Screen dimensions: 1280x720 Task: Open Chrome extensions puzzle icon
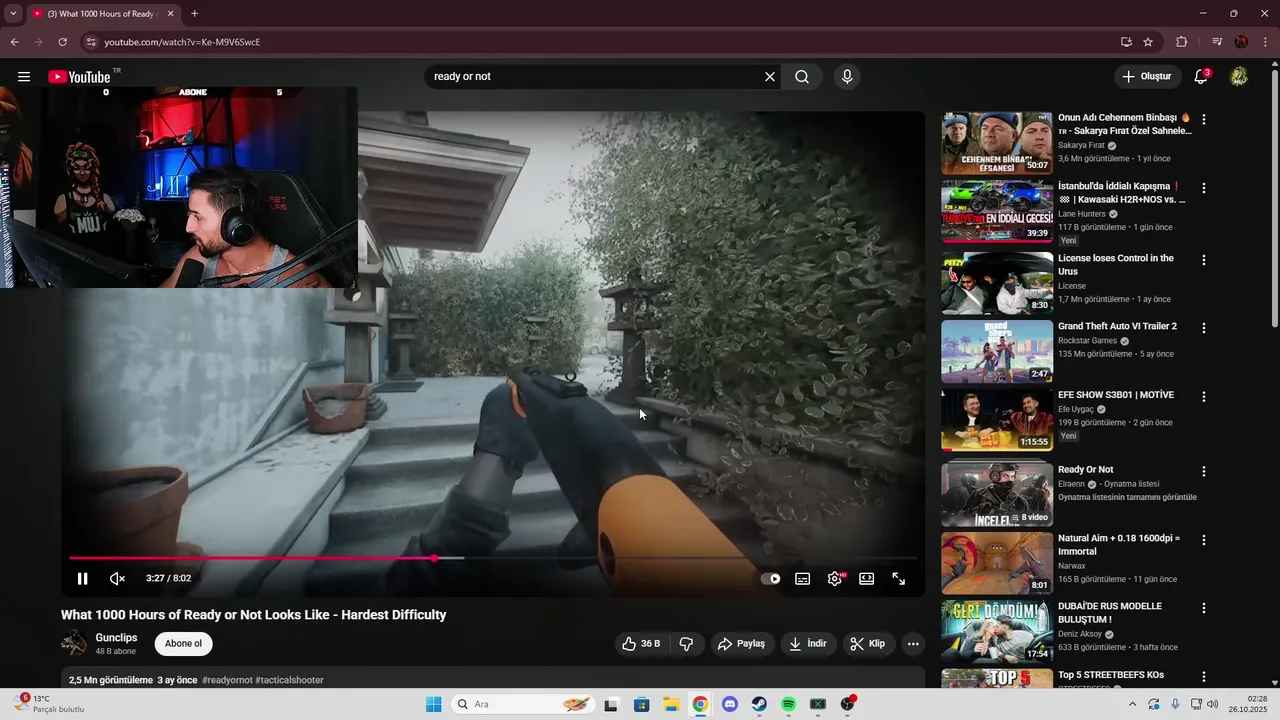[1181, 42]
